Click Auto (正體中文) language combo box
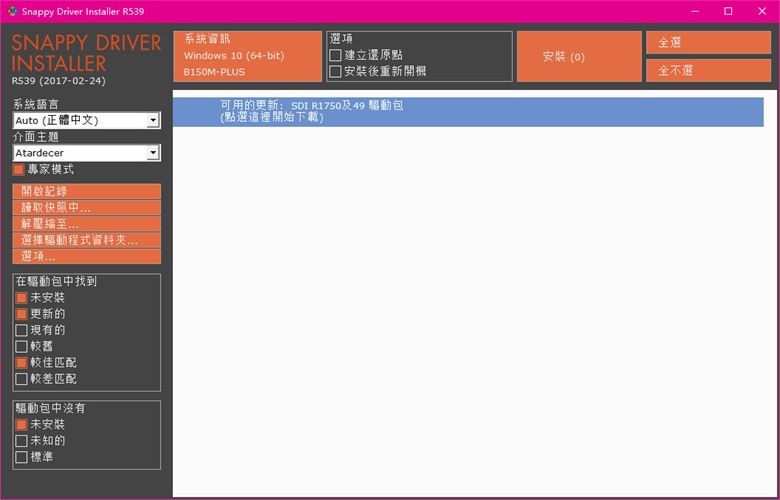Image resolution: width=780 pixels, height=500 pixels. 87,120
